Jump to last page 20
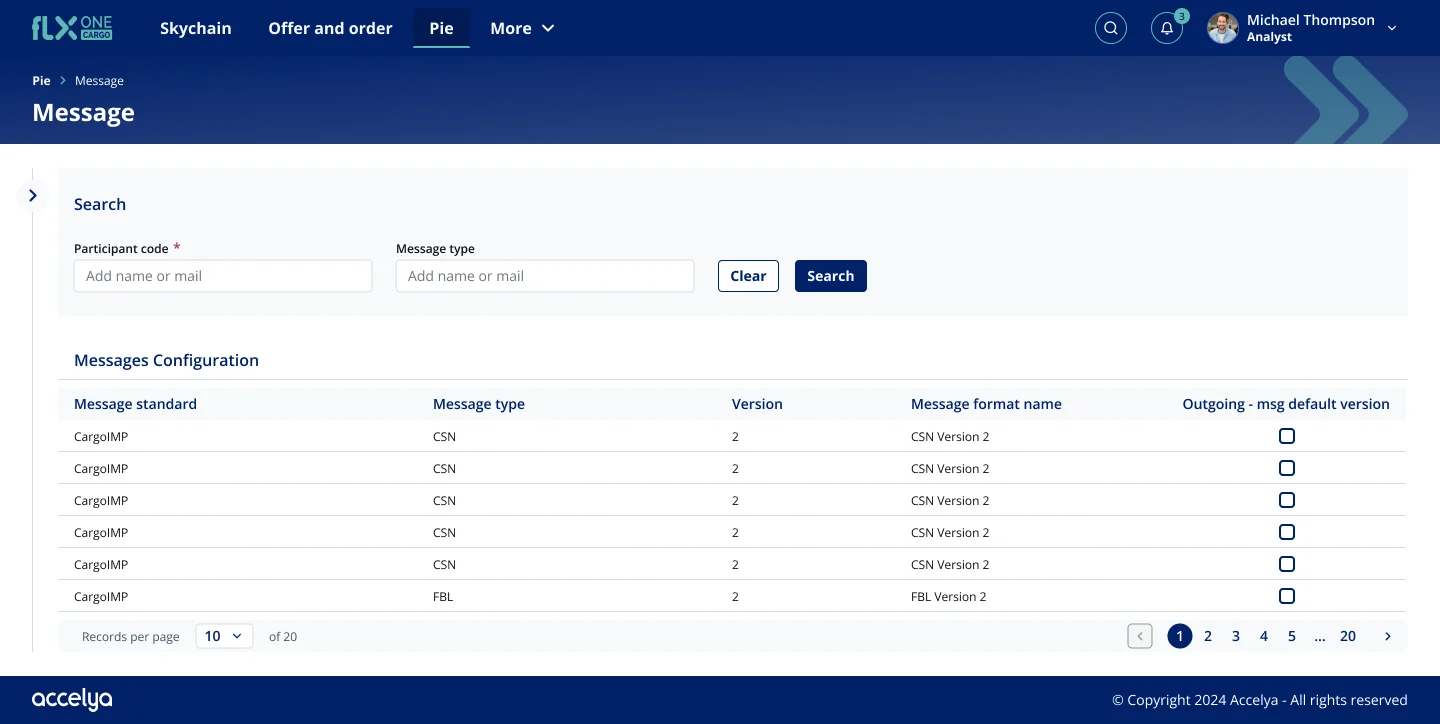The width and height of the screenshot is (1440, 724). tap(1348, 636)
